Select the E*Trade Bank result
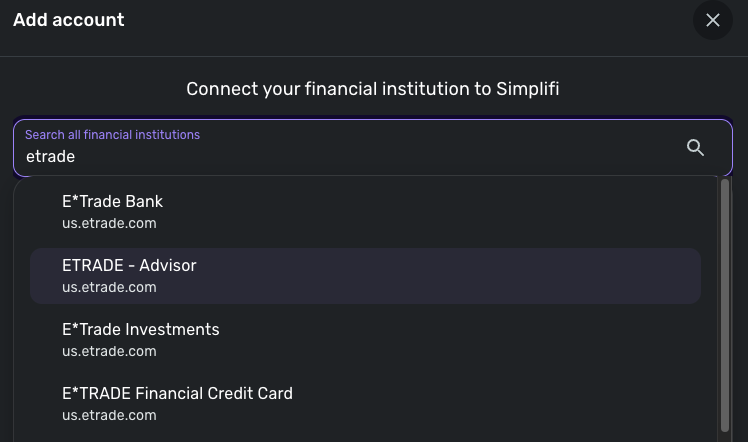The image size is (748, 442). pyautogui.click(x=112, y=202)
